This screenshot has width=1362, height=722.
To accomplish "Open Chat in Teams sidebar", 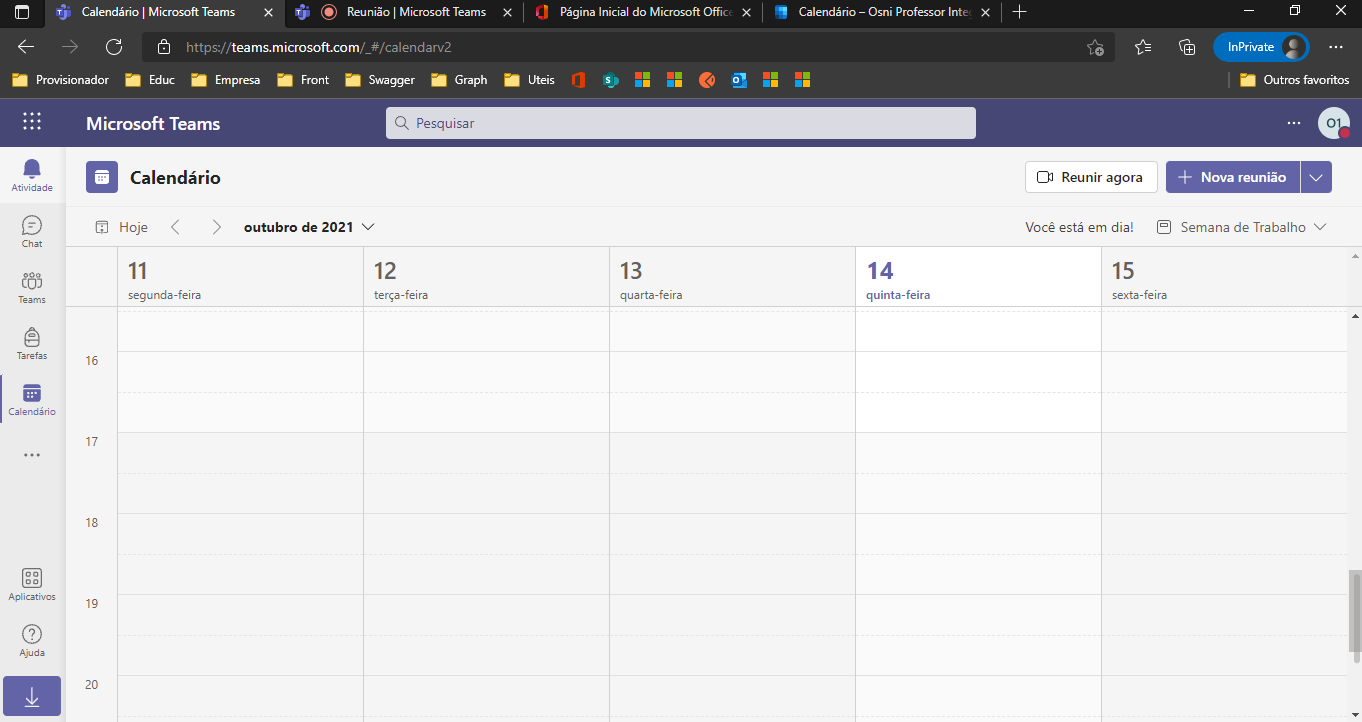I will point(32,231).
